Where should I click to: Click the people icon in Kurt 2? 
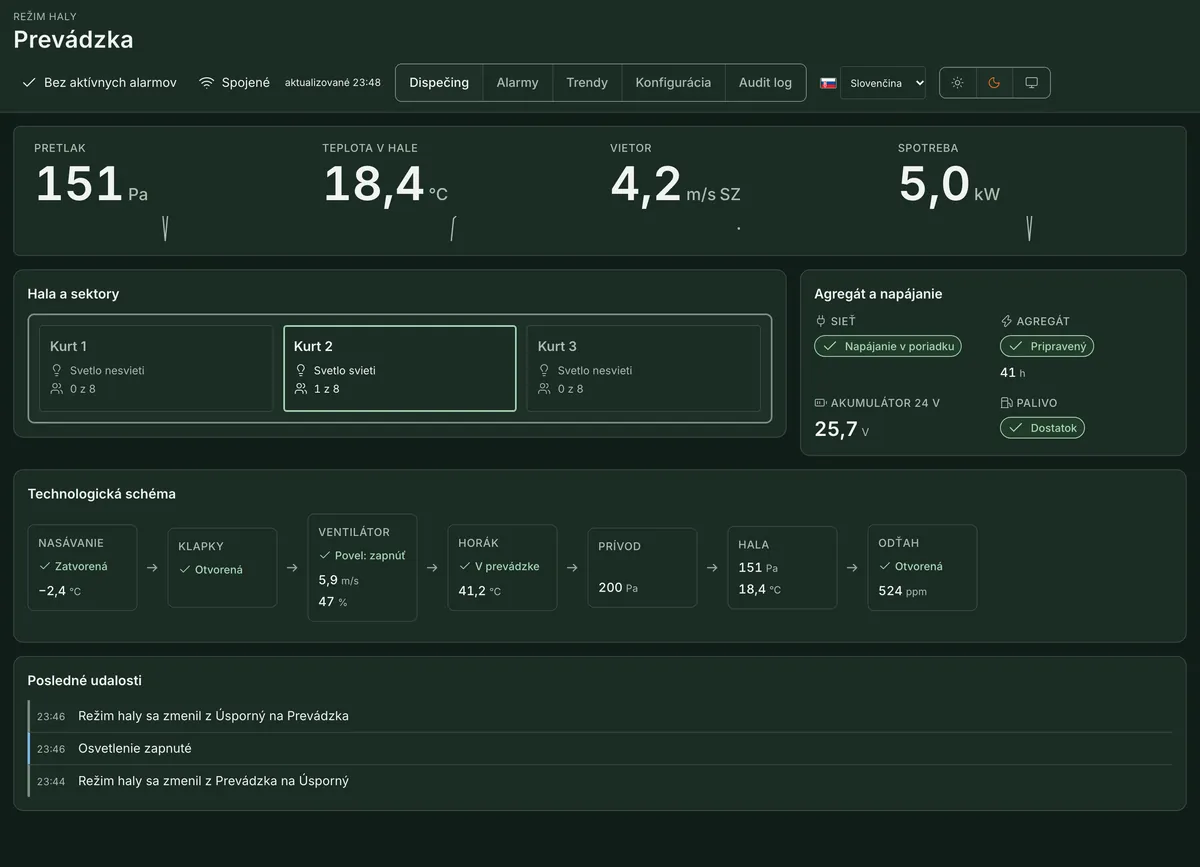pos(301,389)
